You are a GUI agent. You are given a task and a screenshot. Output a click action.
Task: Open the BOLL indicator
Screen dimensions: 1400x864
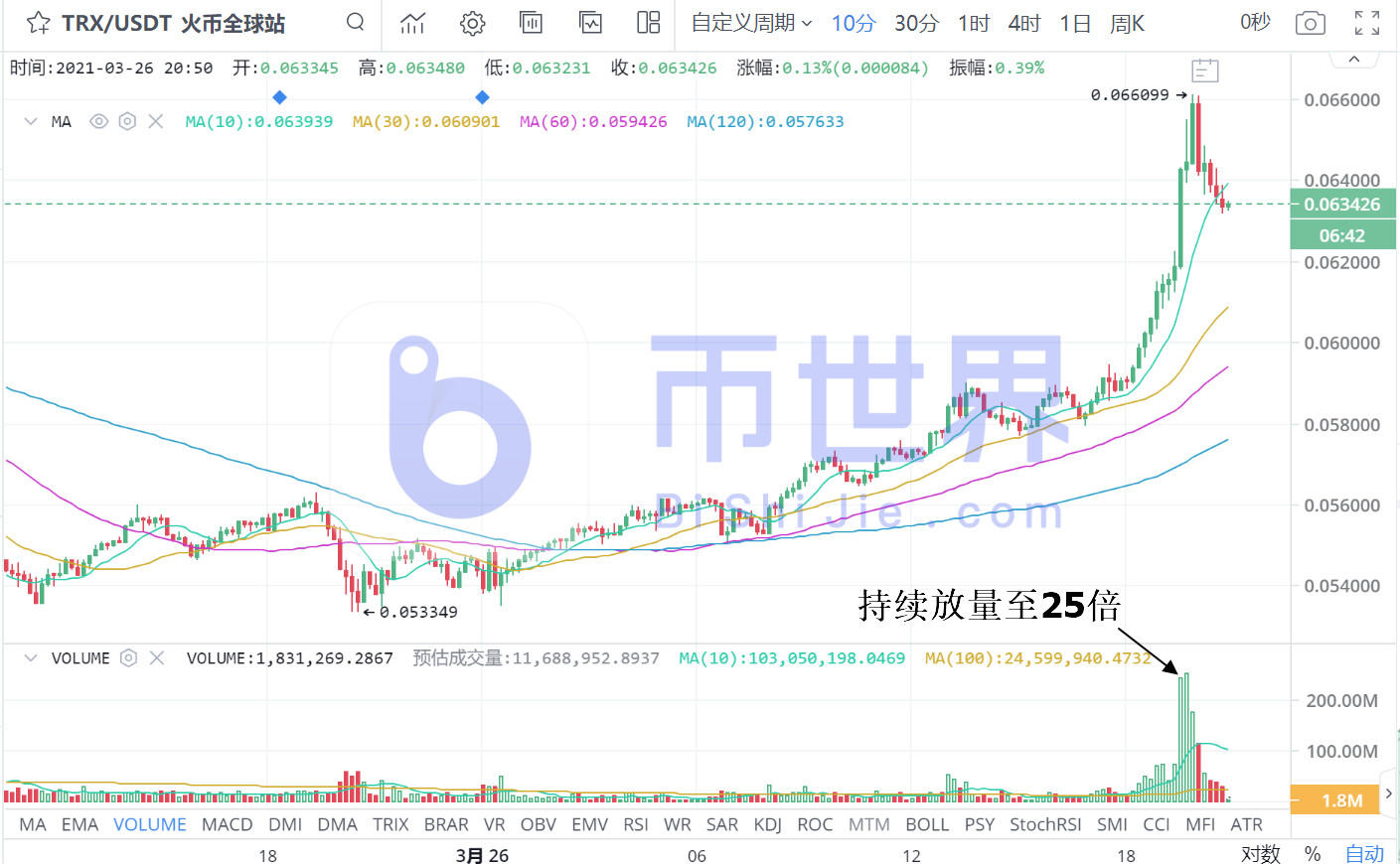(926, 824)
